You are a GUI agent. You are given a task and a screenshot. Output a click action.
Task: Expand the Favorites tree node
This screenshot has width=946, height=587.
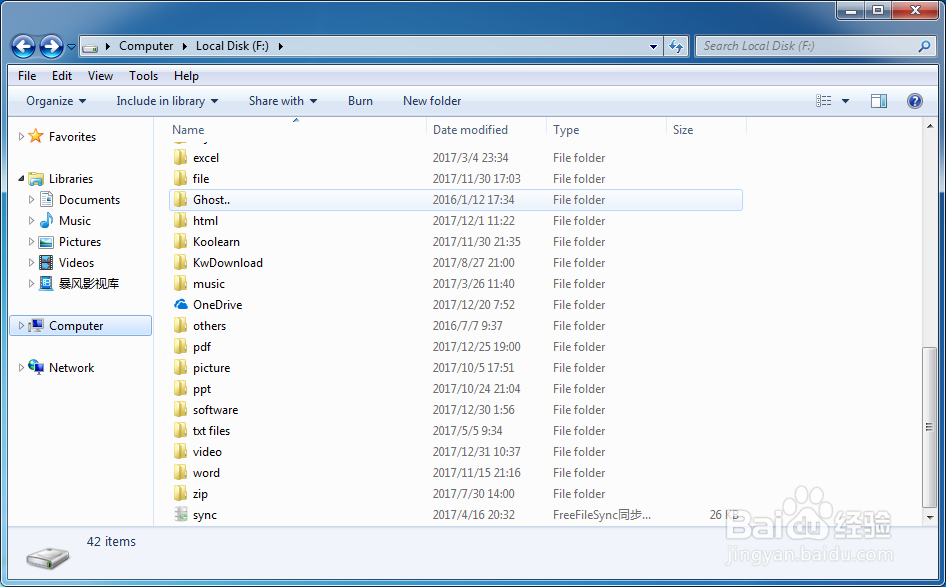coord(21,137)
